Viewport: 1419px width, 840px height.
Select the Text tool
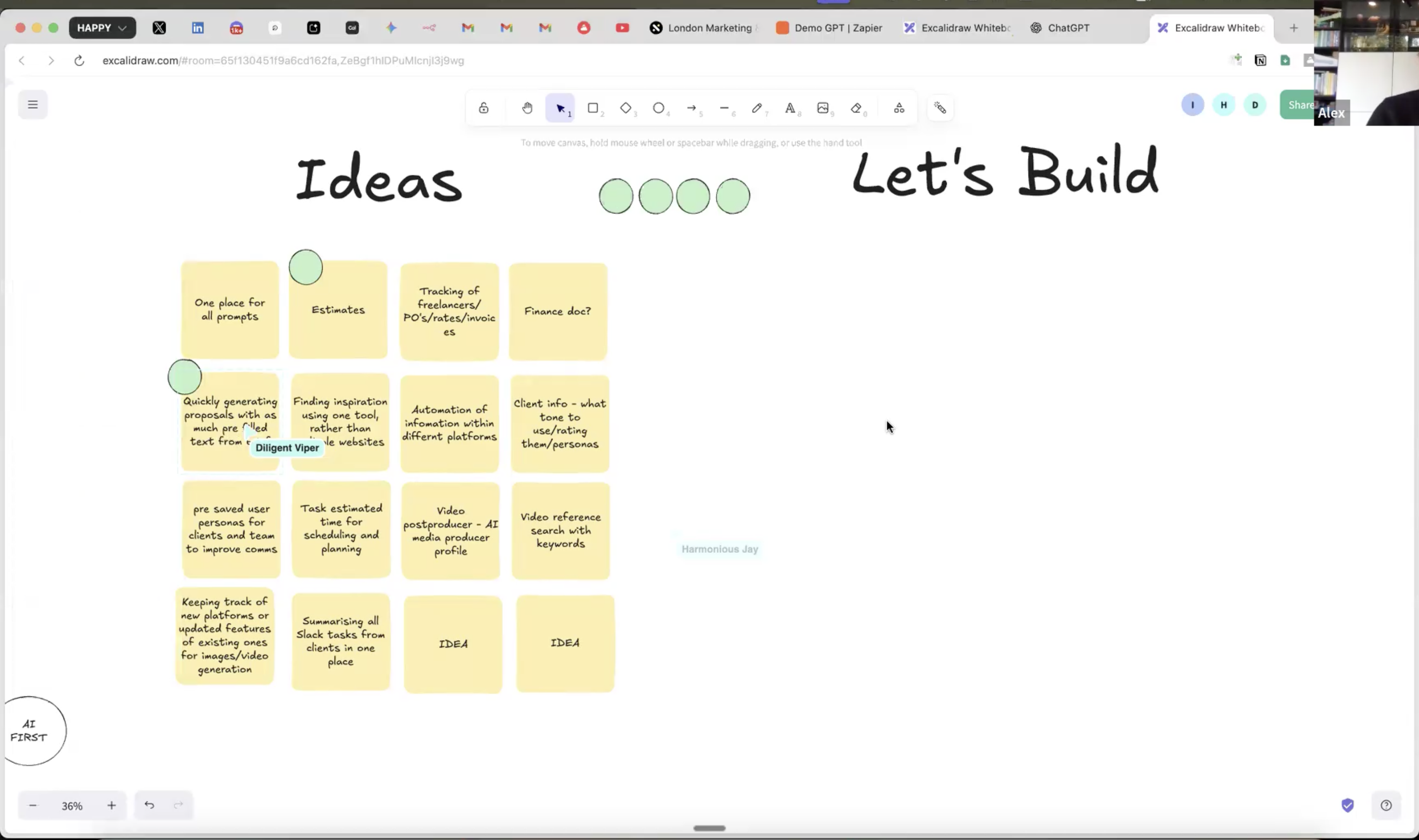click(790, 108)
